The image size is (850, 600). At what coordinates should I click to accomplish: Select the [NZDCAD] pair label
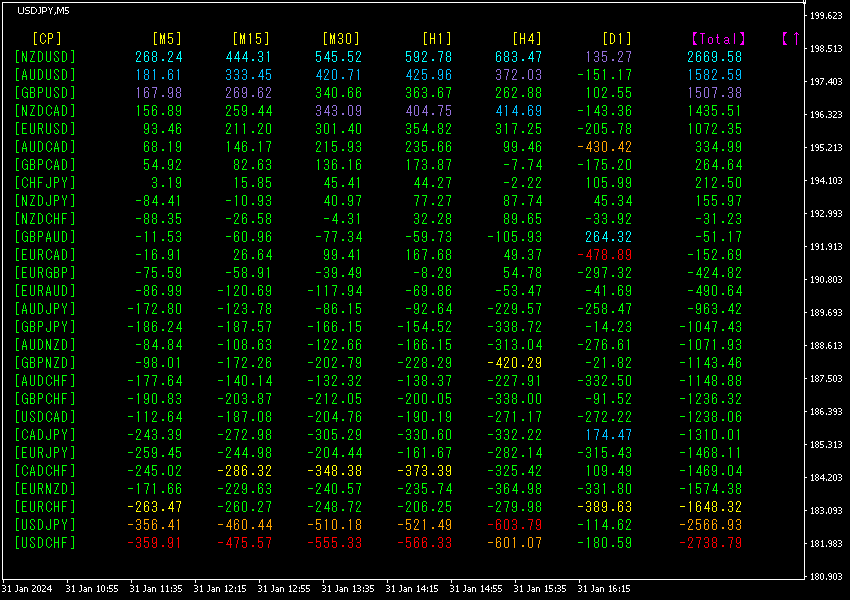pos(45,111)
